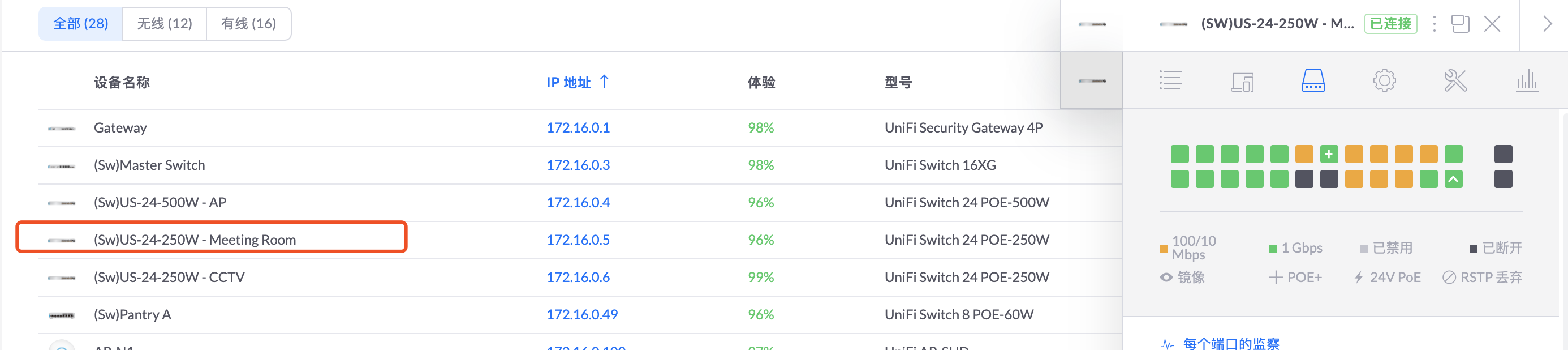Click the Meeting Room switch device icon
The image size is (1568, 350).
pyautogui.click(x=62, y=240)
